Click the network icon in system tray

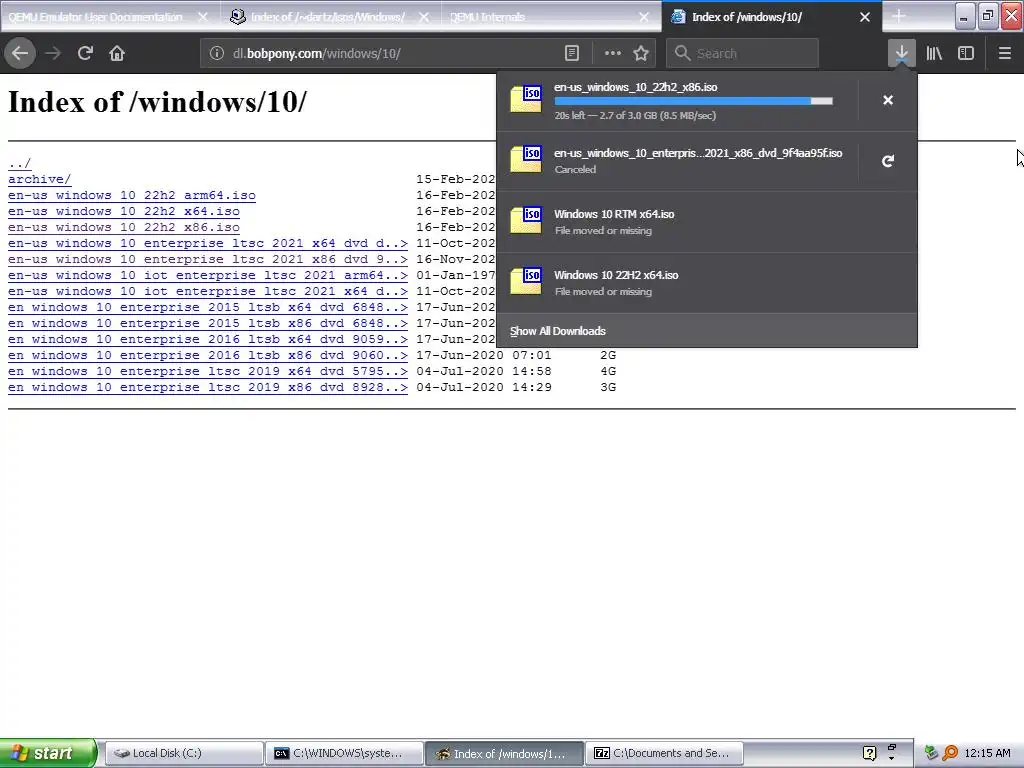(932, 753)
